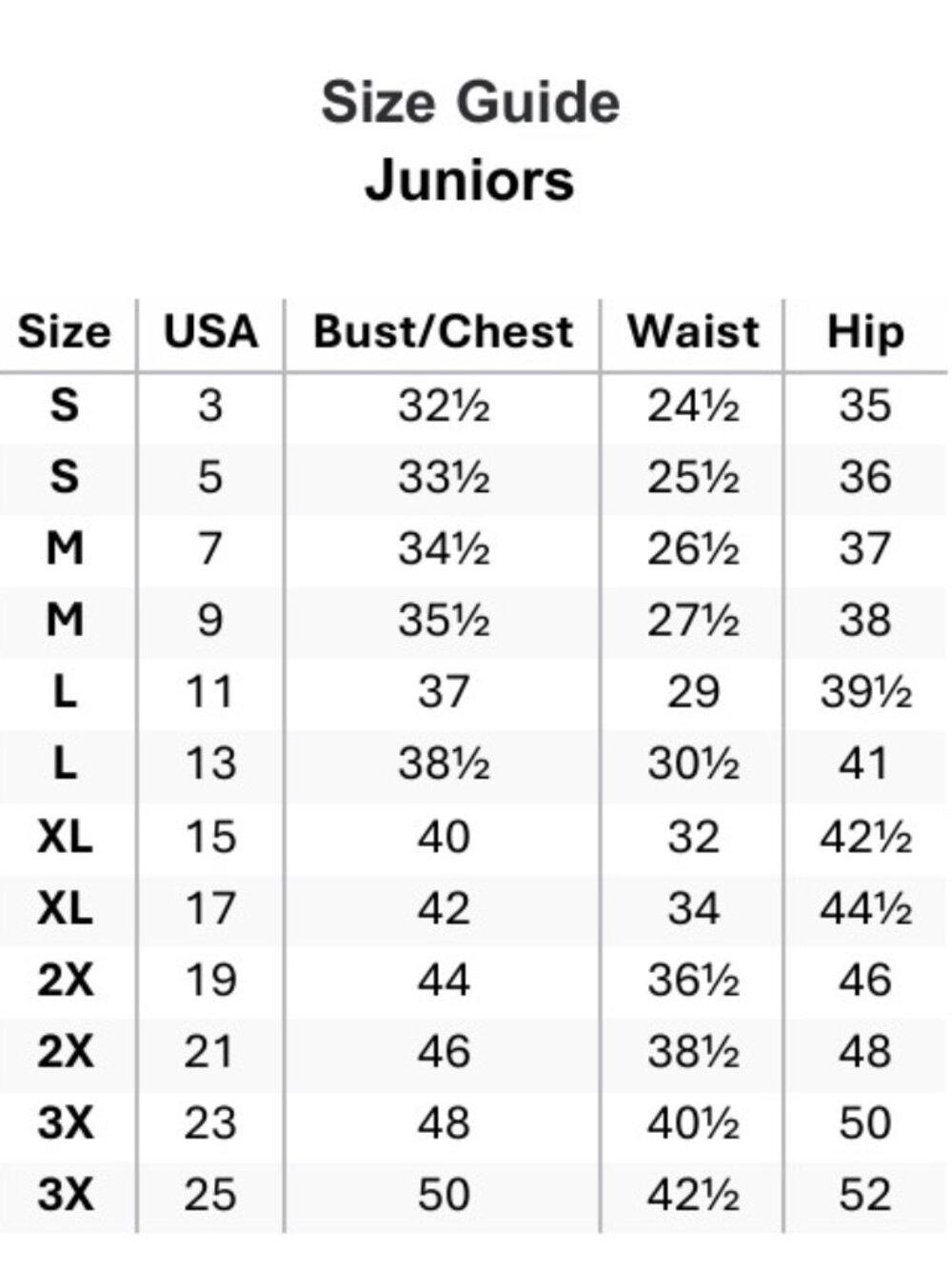Click the Bust/Chest column header

click(444, 332)
